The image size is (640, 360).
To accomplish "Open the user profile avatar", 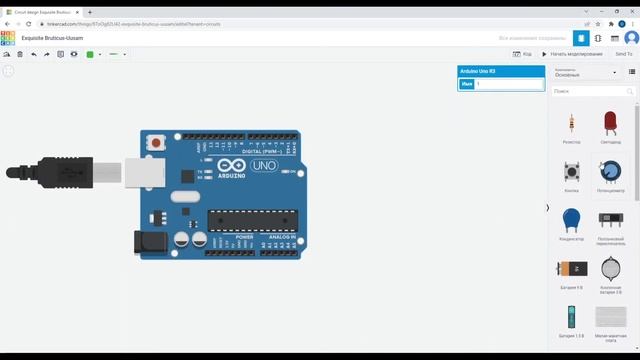I will (631, 38).
